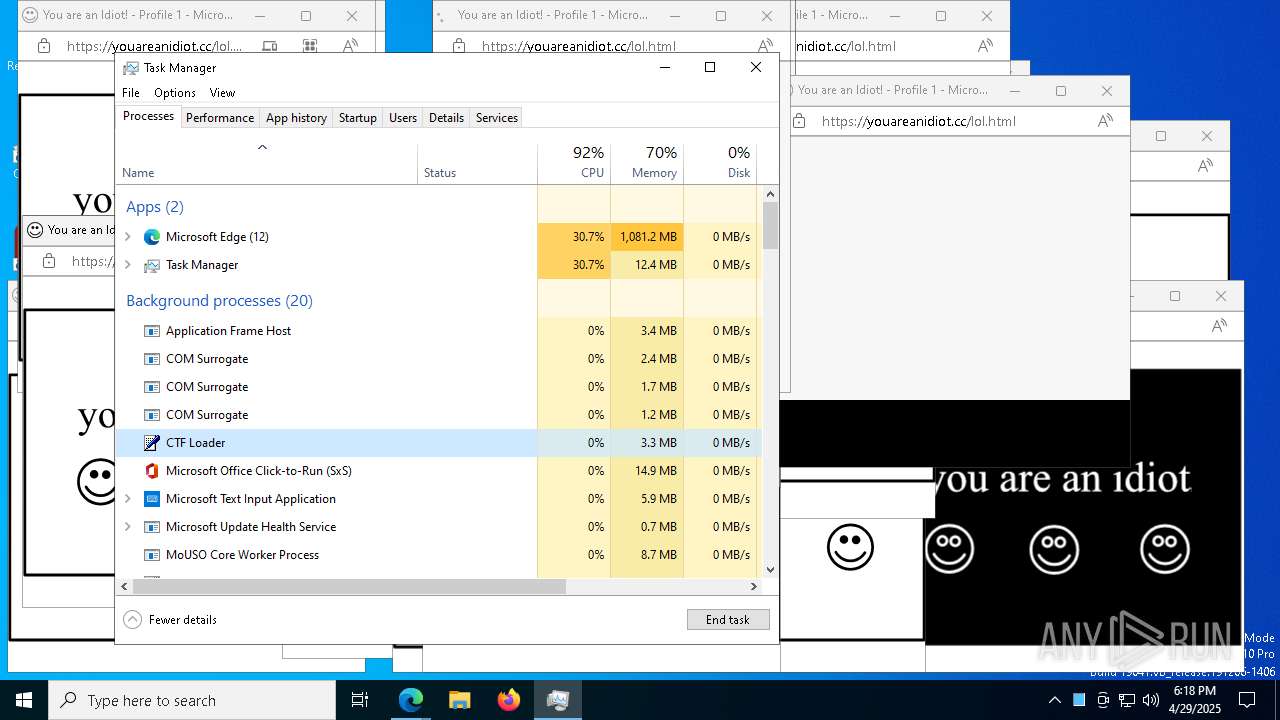Click the scroll right arrow of the process list
Image resolution: width=1280 pixels, height=720 pixels.
pos(754,587)
